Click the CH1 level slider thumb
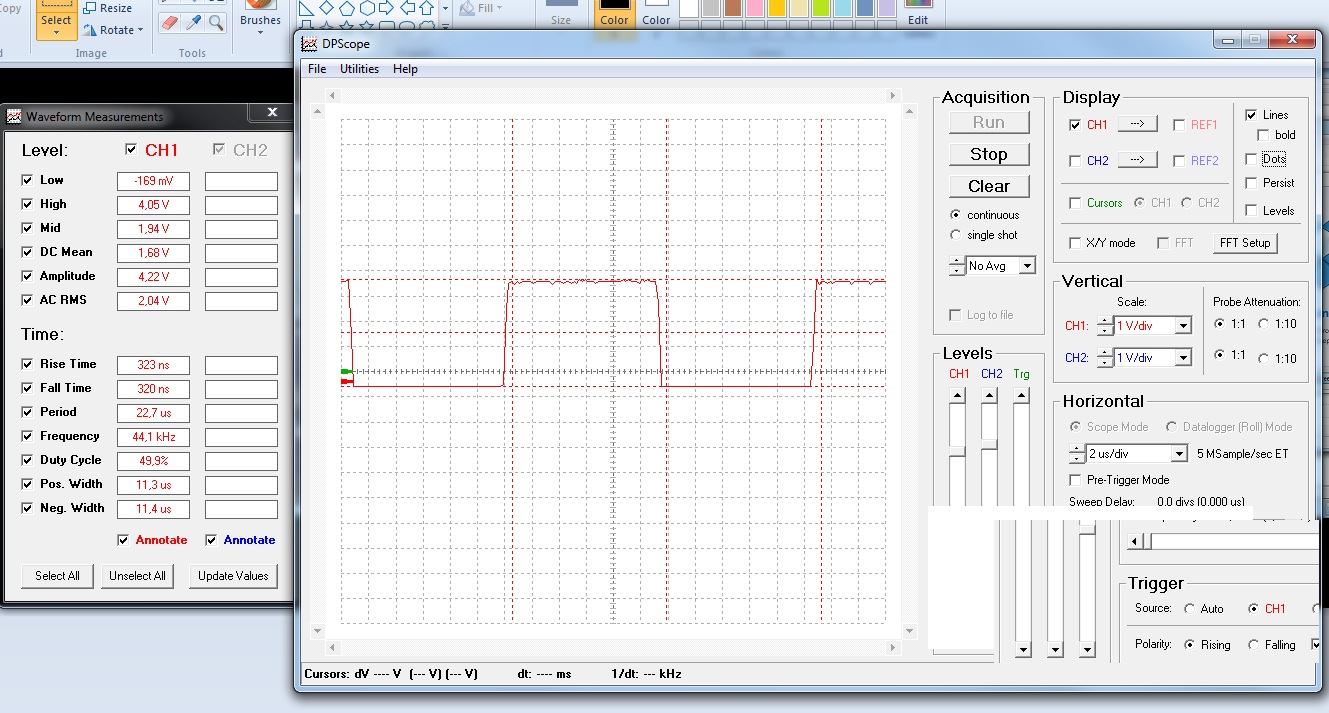This screenshot has height=713, width=1329. 957,452
